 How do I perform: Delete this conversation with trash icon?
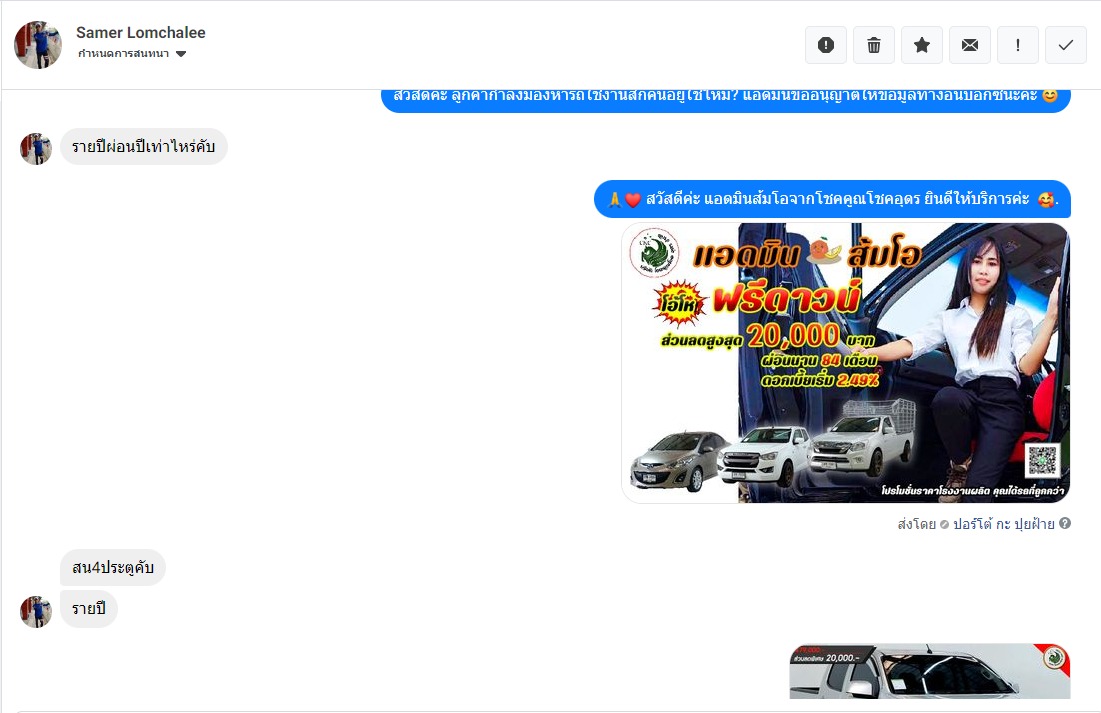[873, 45]
